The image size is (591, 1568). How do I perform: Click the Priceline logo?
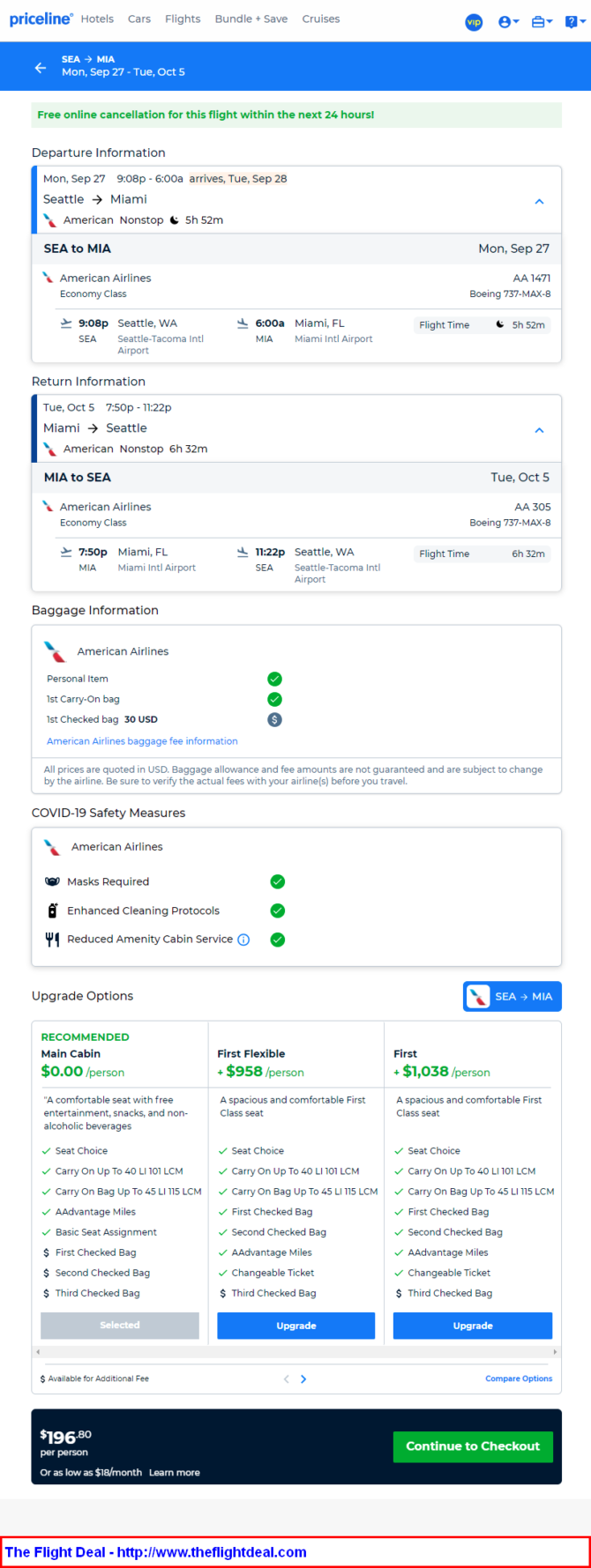(x=41, y=19)
